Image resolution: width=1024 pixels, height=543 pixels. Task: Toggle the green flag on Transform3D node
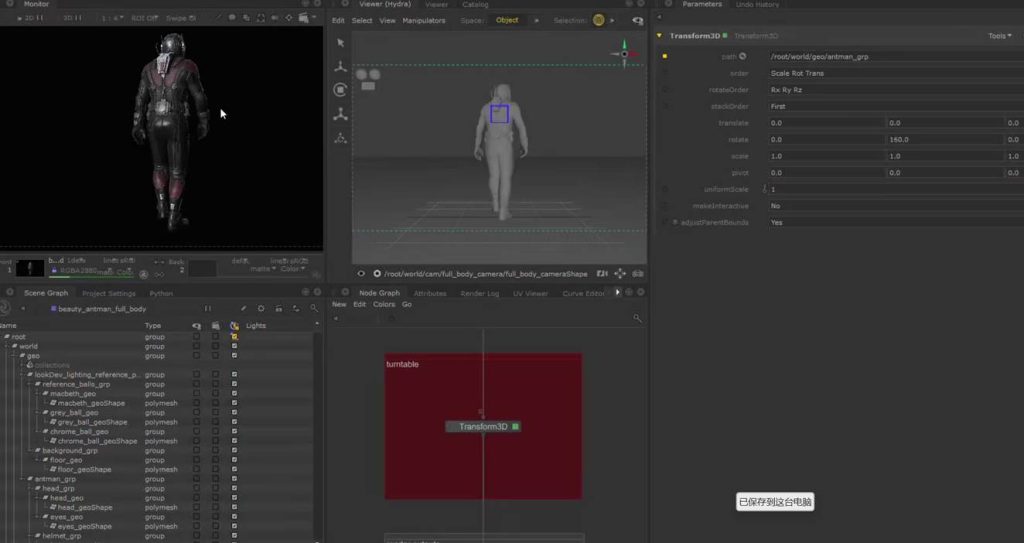[x=516, y=427]
